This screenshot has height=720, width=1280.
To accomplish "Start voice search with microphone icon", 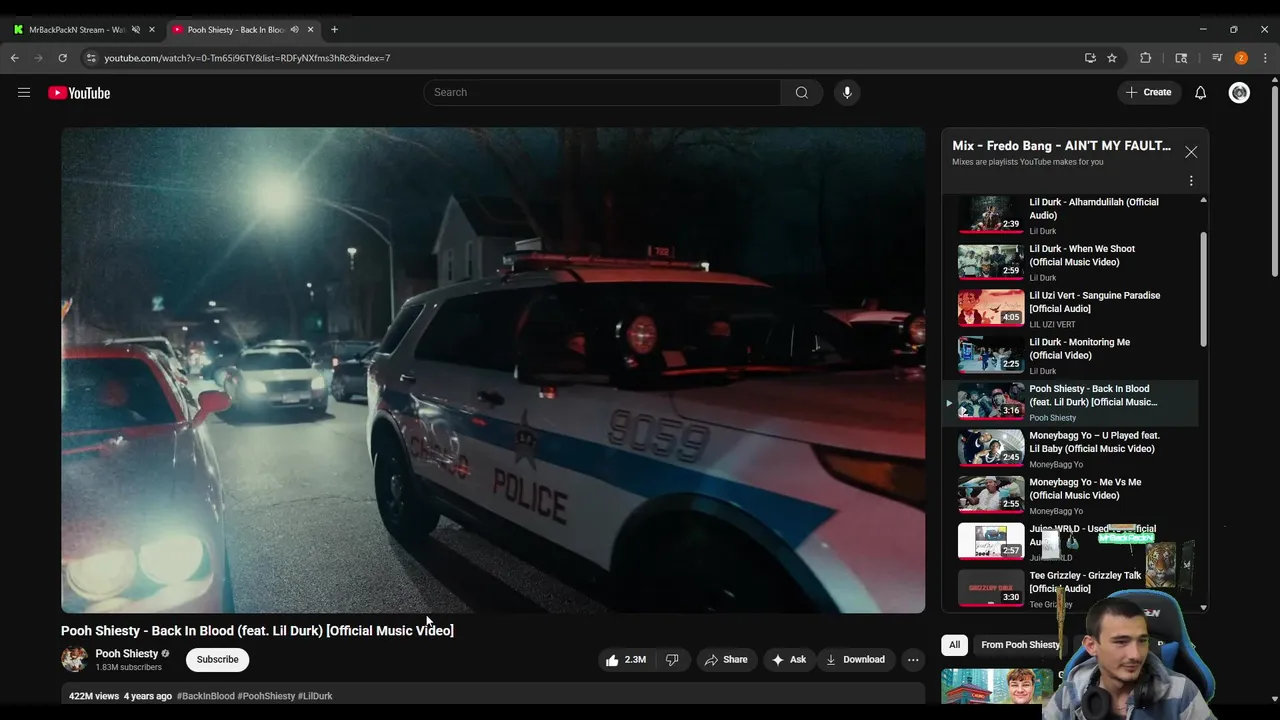I will tap(847, 92).
